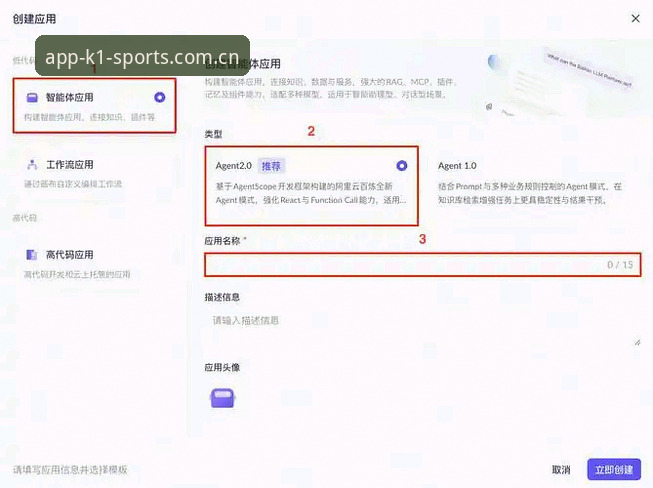Click the 应用头像 avatar image
The height and width of the screenshot is (488, 653).
pyautogui.click(x=223, y=398)
